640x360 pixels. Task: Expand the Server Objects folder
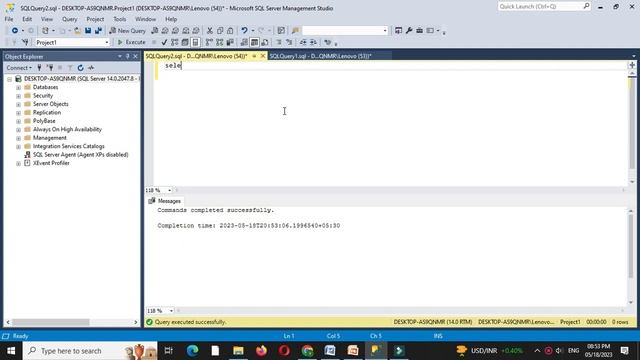click(x=18, y=104)
